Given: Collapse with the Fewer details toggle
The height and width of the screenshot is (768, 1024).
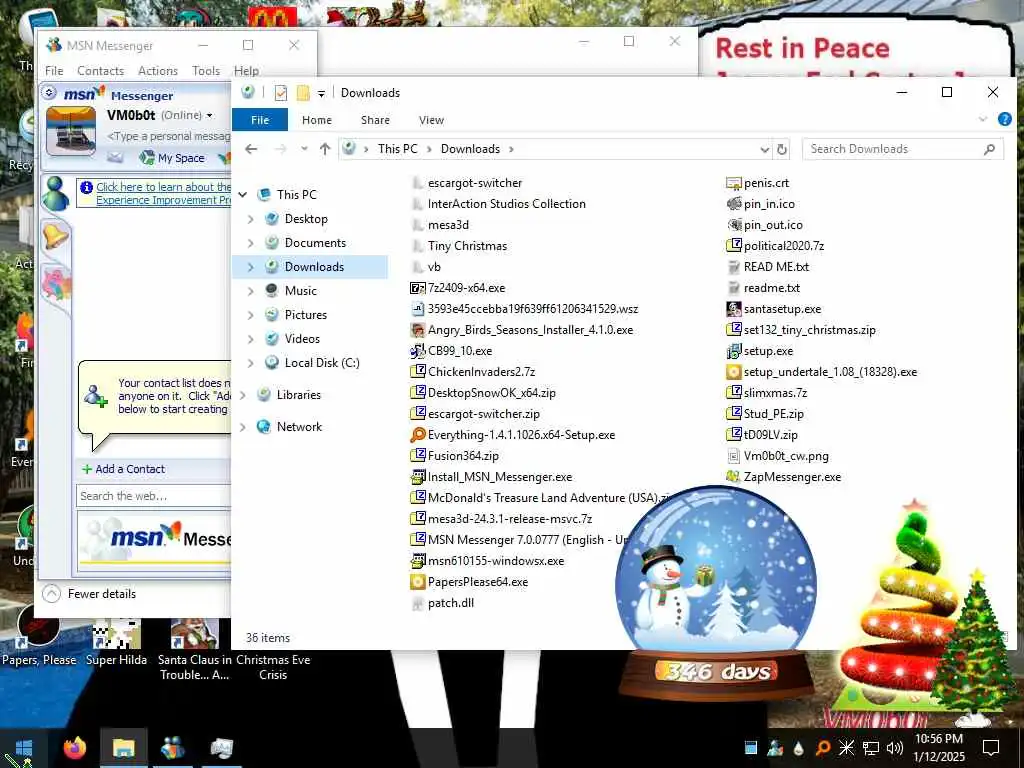Looking at the screenshot, I should [89, 594].
